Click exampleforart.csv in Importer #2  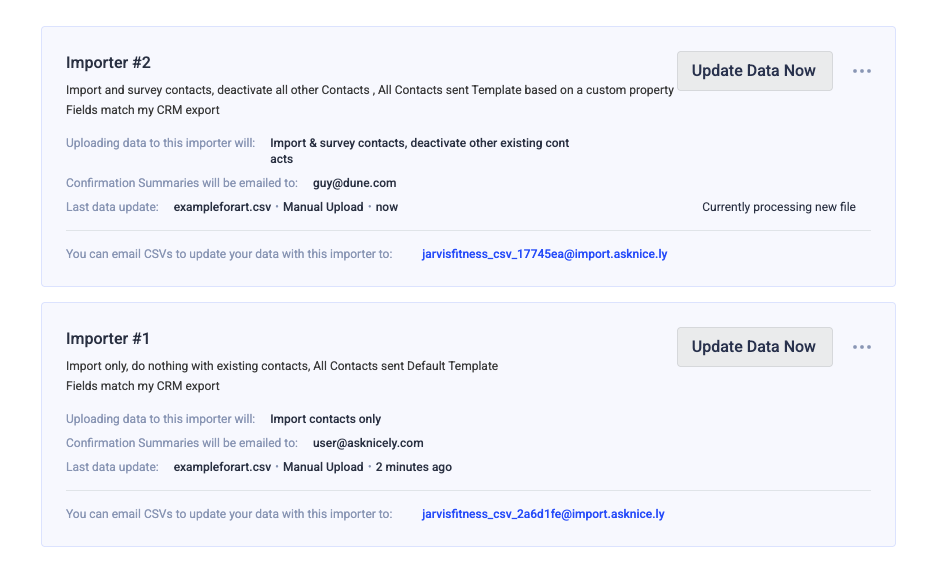[x=222, y=207]
